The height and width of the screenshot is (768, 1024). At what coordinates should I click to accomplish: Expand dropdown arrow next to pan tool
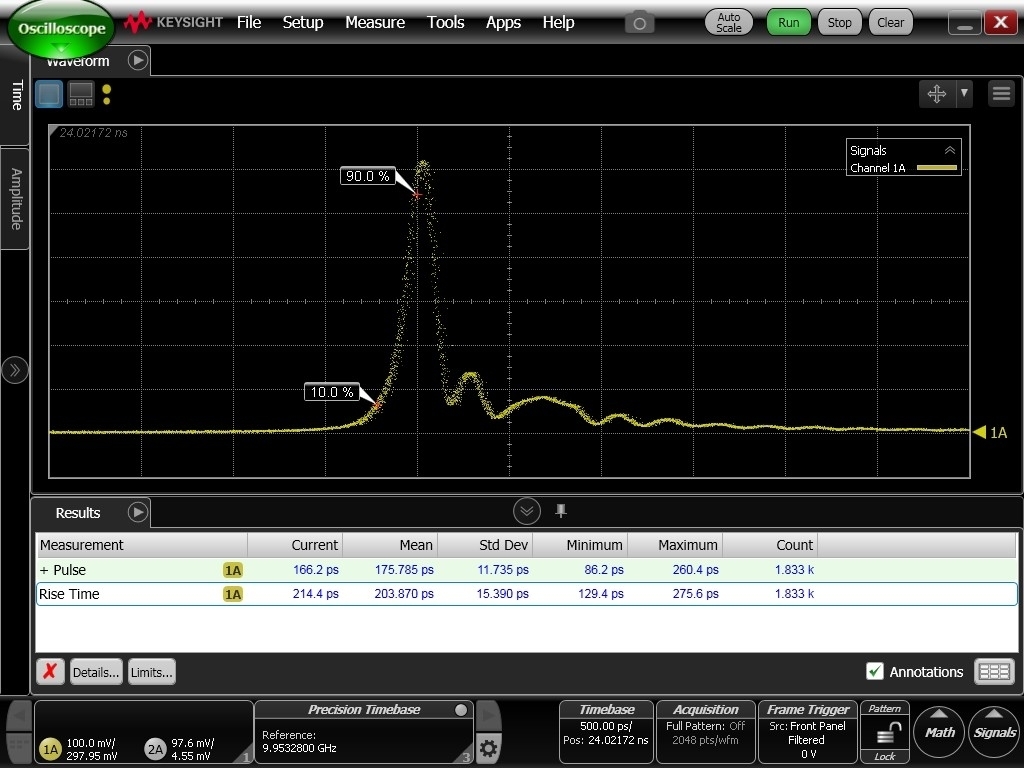pos(964,94)
